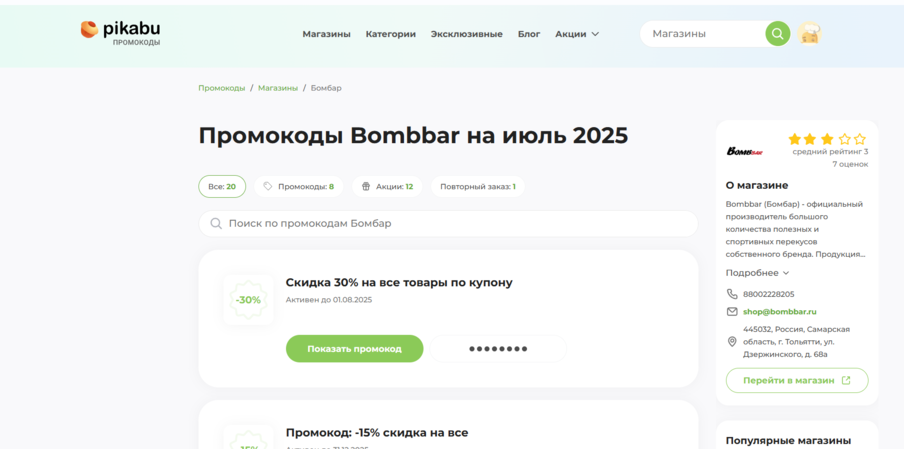Follow the Промокоды breadcrumb link

point(221,88)
